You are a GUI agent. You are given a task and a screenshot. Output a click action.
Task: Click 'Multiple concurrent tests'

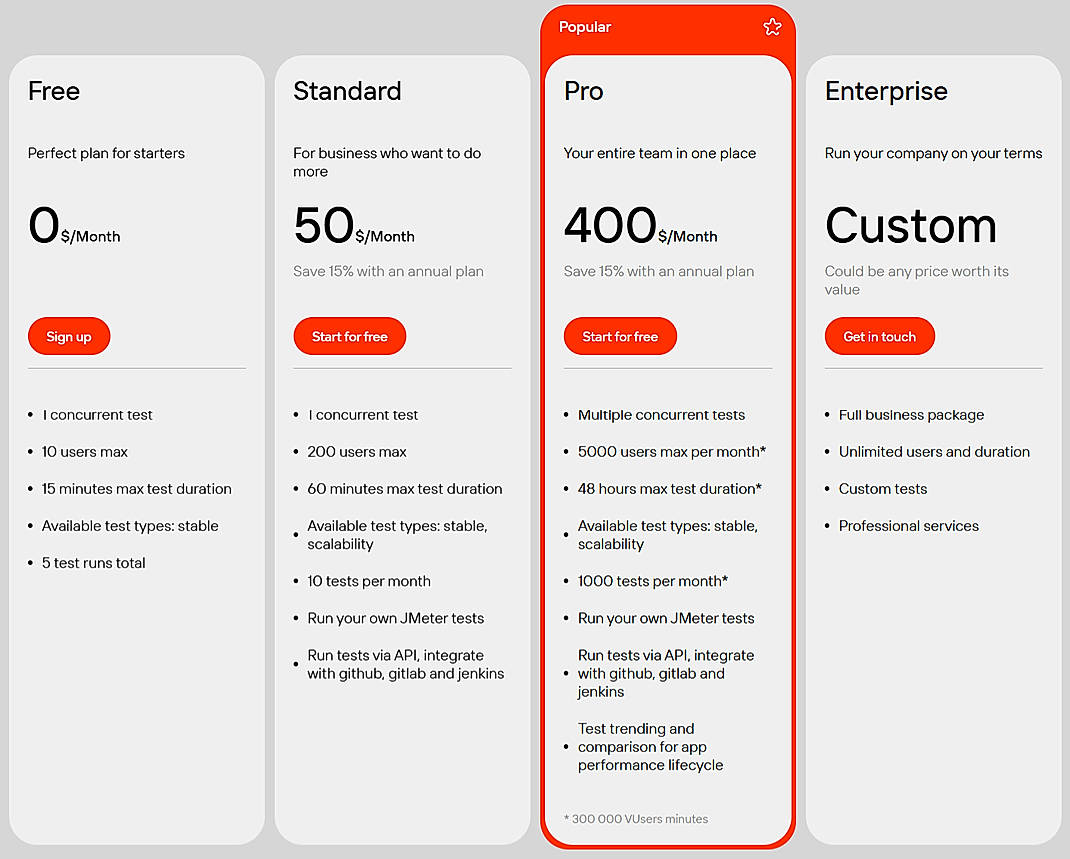point(661,415)
